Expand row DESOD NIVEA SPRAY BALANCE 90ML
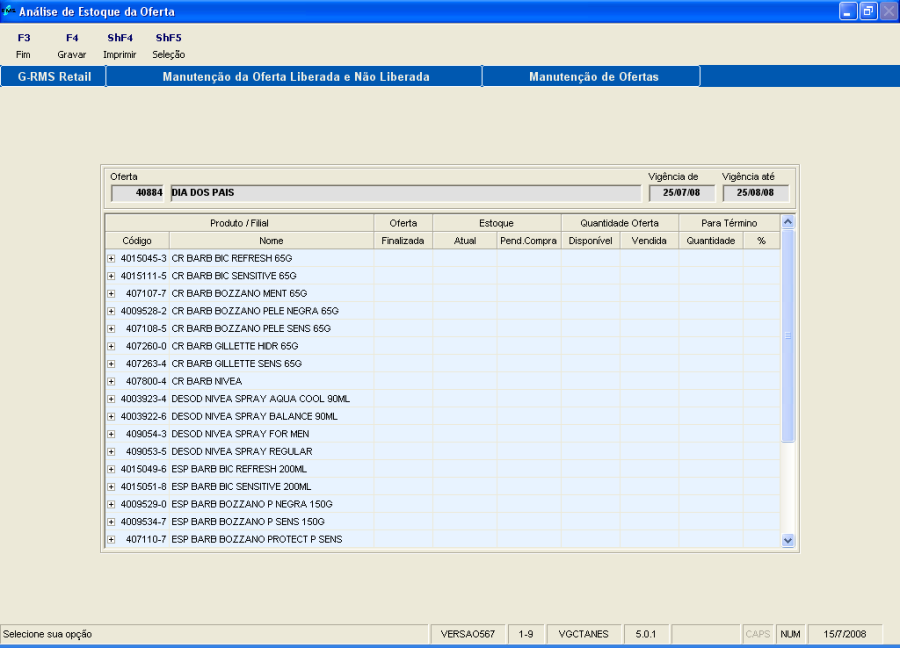This screenshot has width=900, height=648. tap(111, 417)
